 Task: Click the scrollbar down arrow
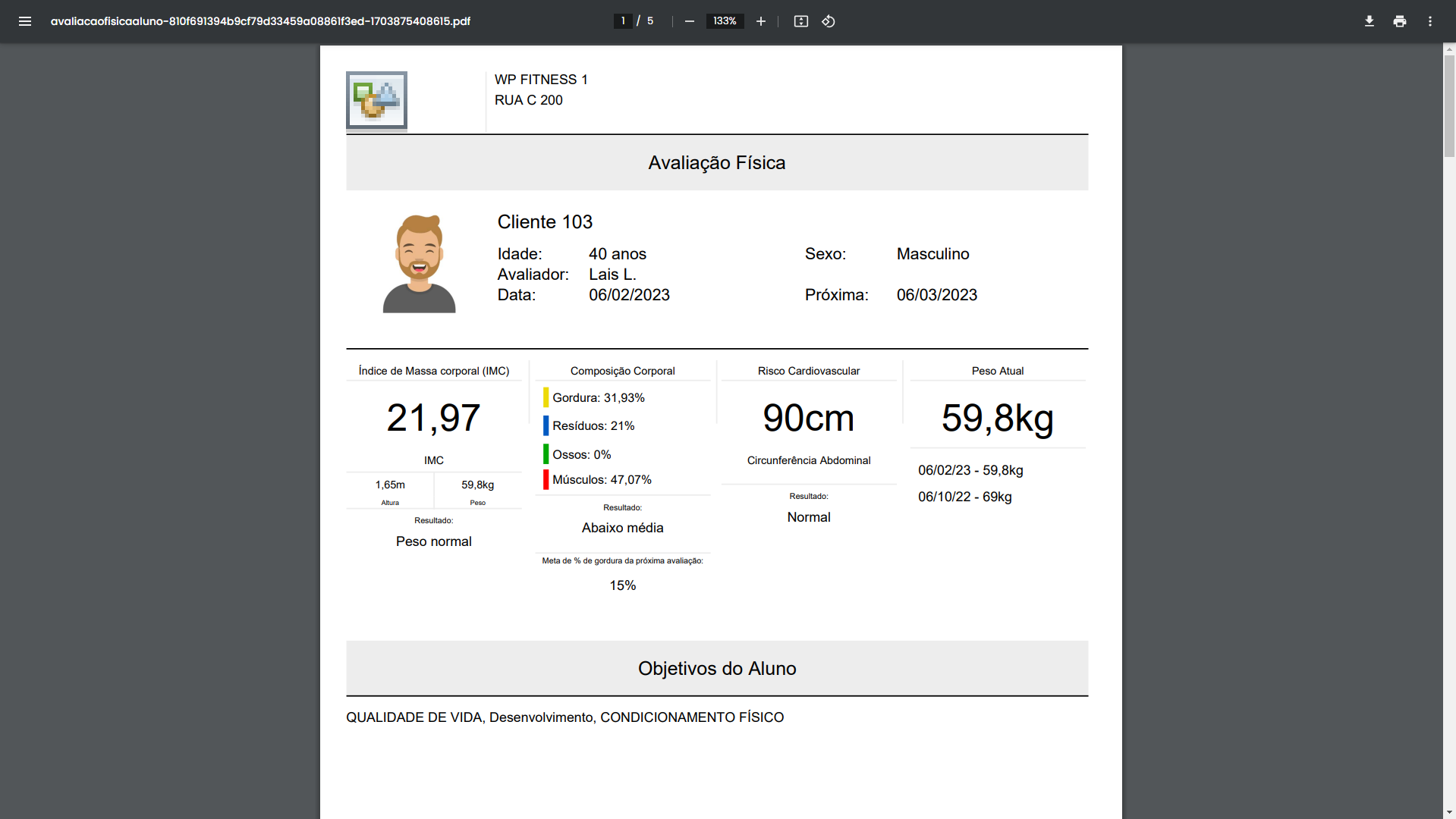(x=1449, y=812)
